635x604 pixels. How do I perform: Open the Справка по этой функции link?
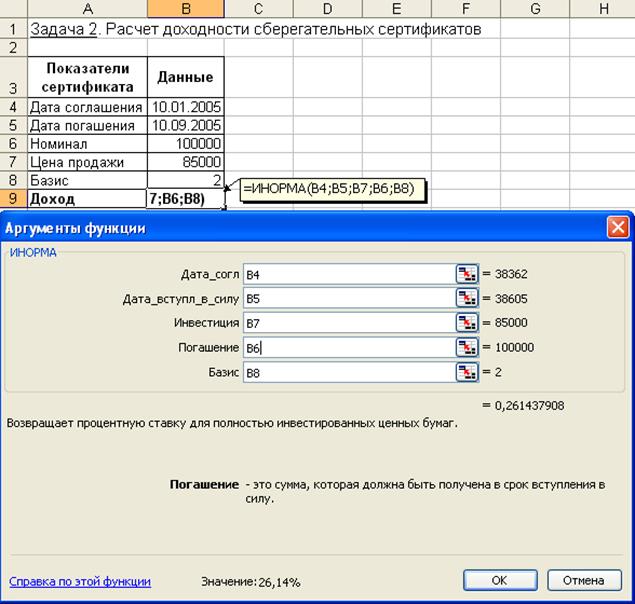[x=80, y=581]
